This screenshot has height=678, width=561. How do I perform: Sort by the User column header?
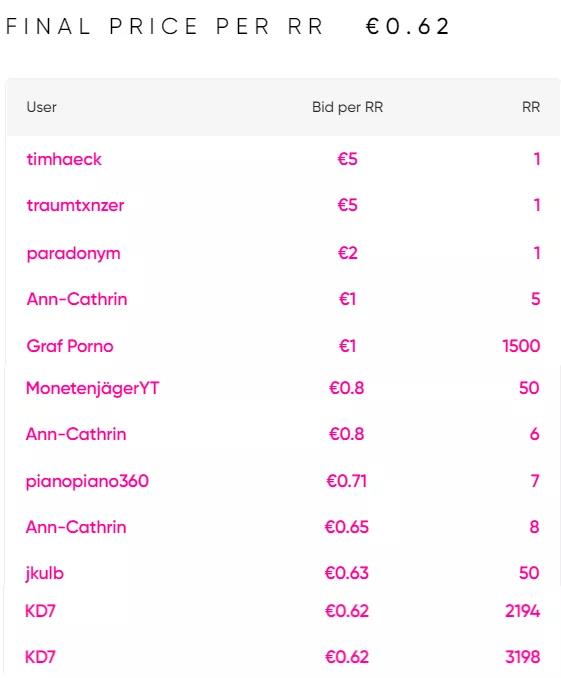(x=42, y=107)
